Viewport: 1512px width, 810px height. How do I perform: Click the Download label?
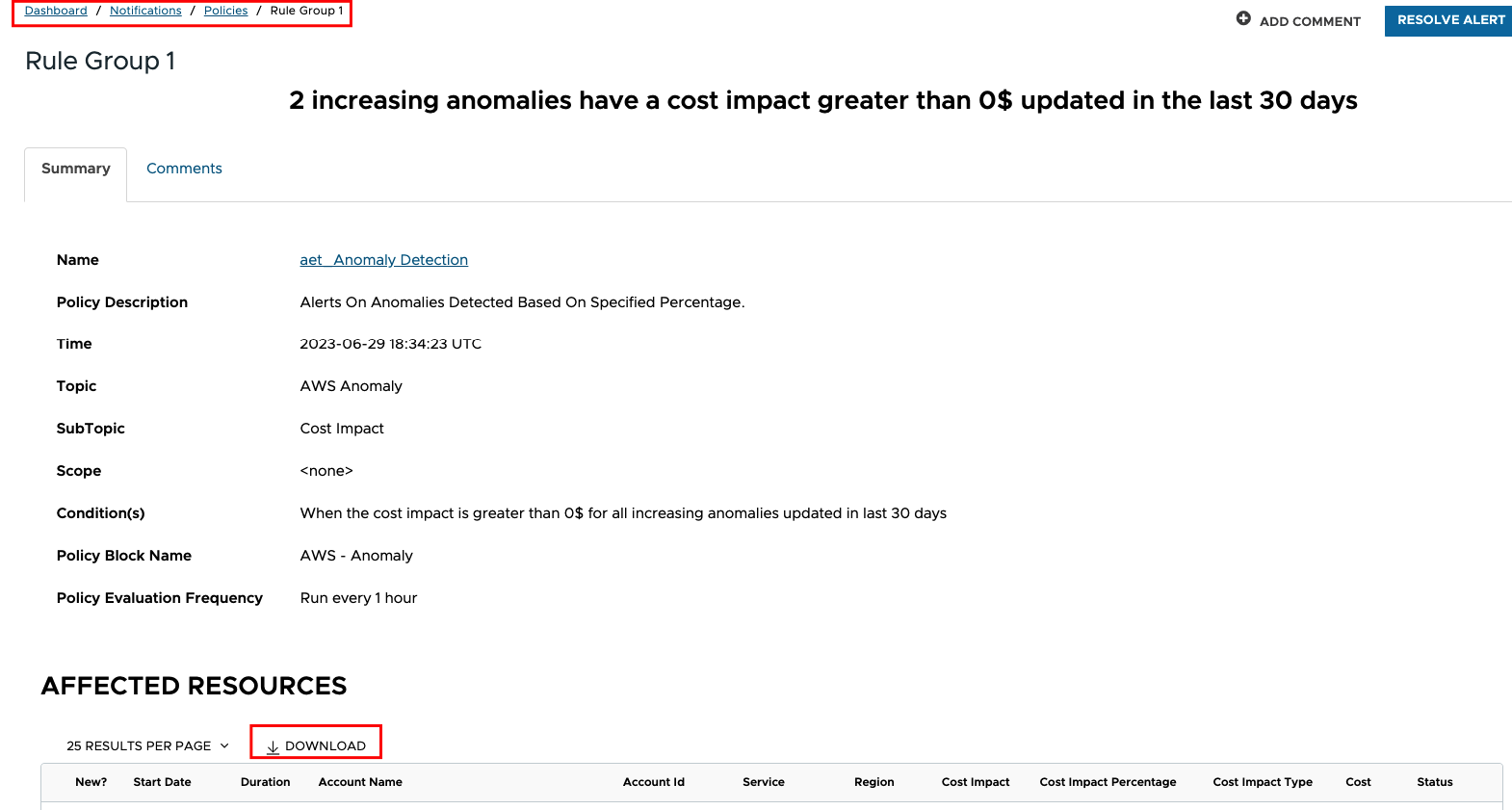click(x=326, y=745)
